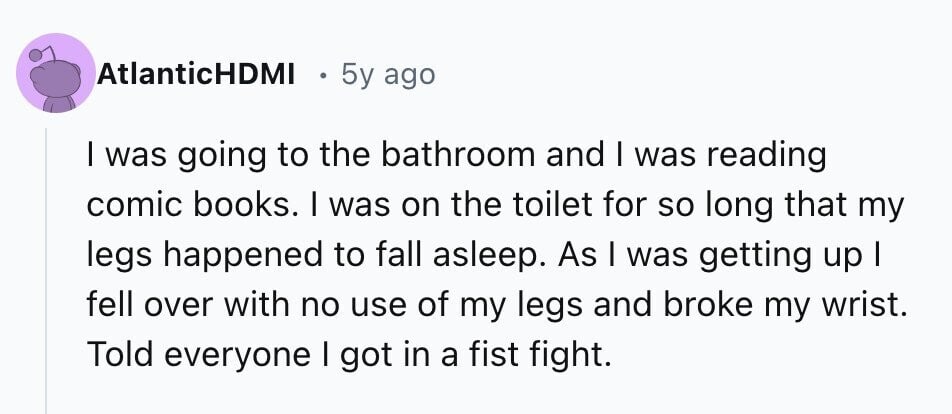Viewport: 952px width, 414px height.
Task: Open AtlanticHDMI's purple Snoo avatar
Action: pyautogui.click(x=56, y=73)
